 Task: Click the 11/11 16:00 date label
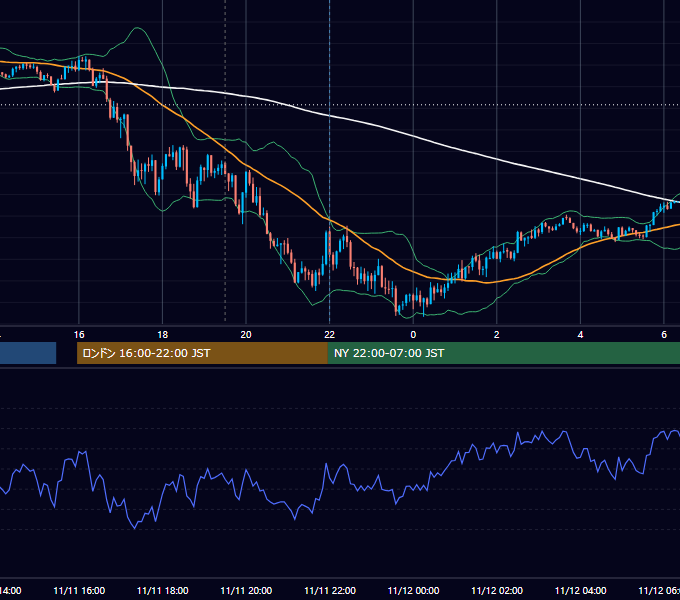[x=79, y=591]
